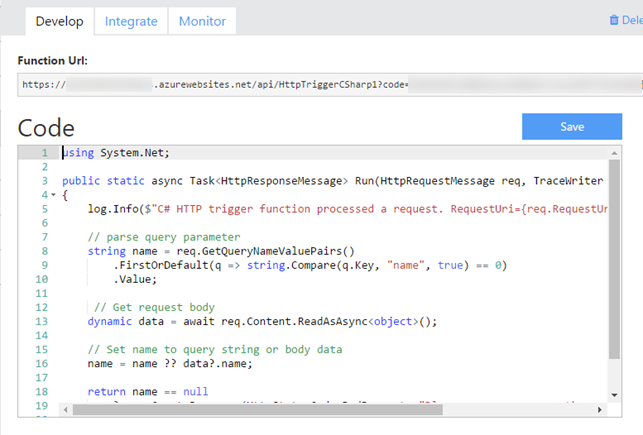643x435 pixels.
Task: Click line number 13 in the gutter
Action: click(x=41, y=321)
